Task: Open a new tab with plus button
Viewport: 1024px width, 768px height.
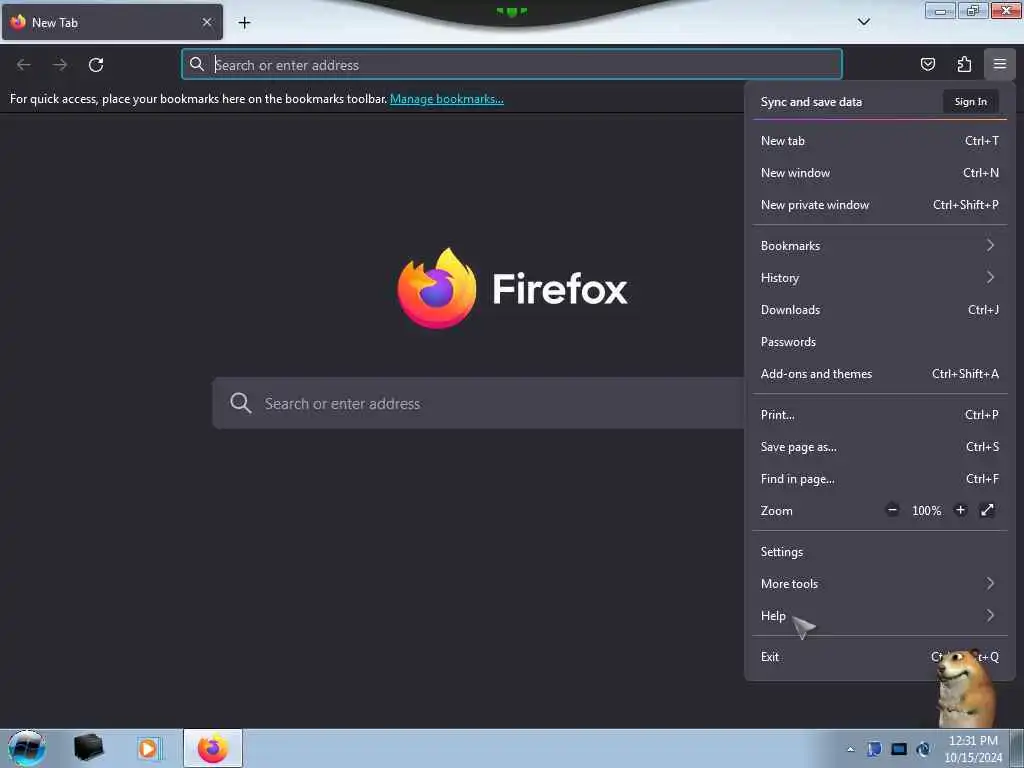Action: tap(244, 23)
